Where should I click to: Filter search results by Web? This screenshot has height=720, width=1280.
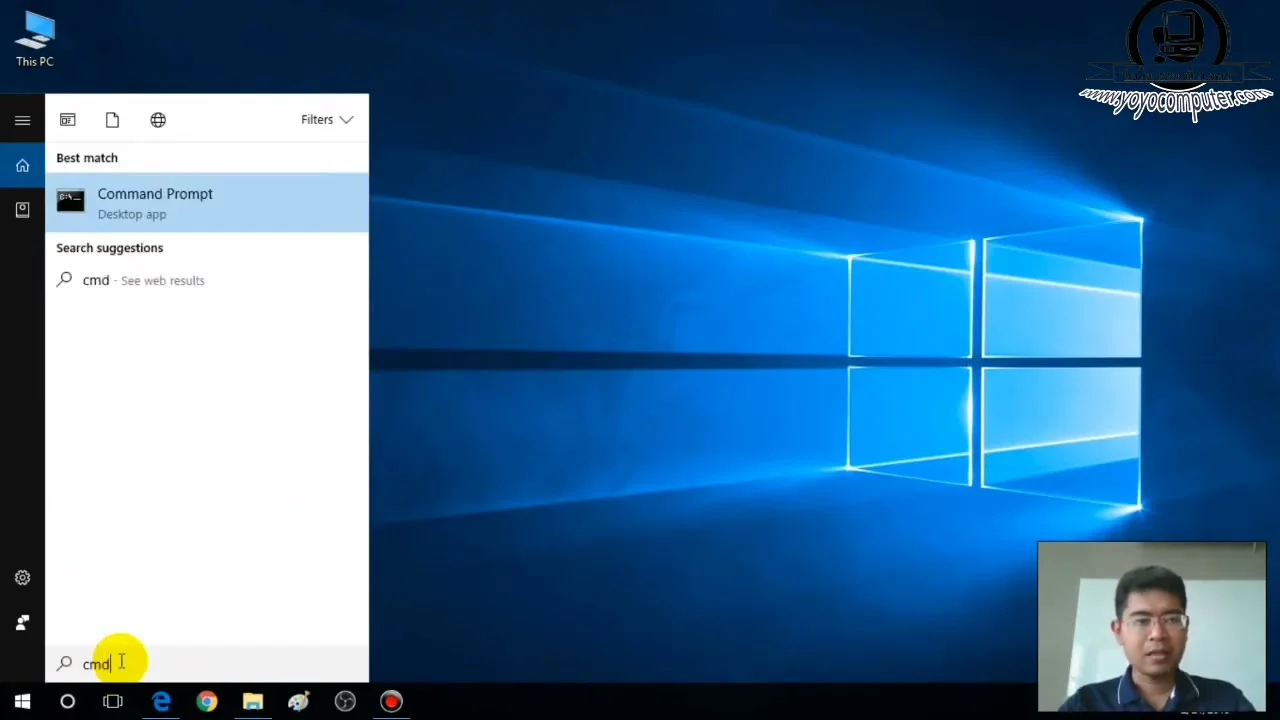pyautogui.click(x=158, y=120)
